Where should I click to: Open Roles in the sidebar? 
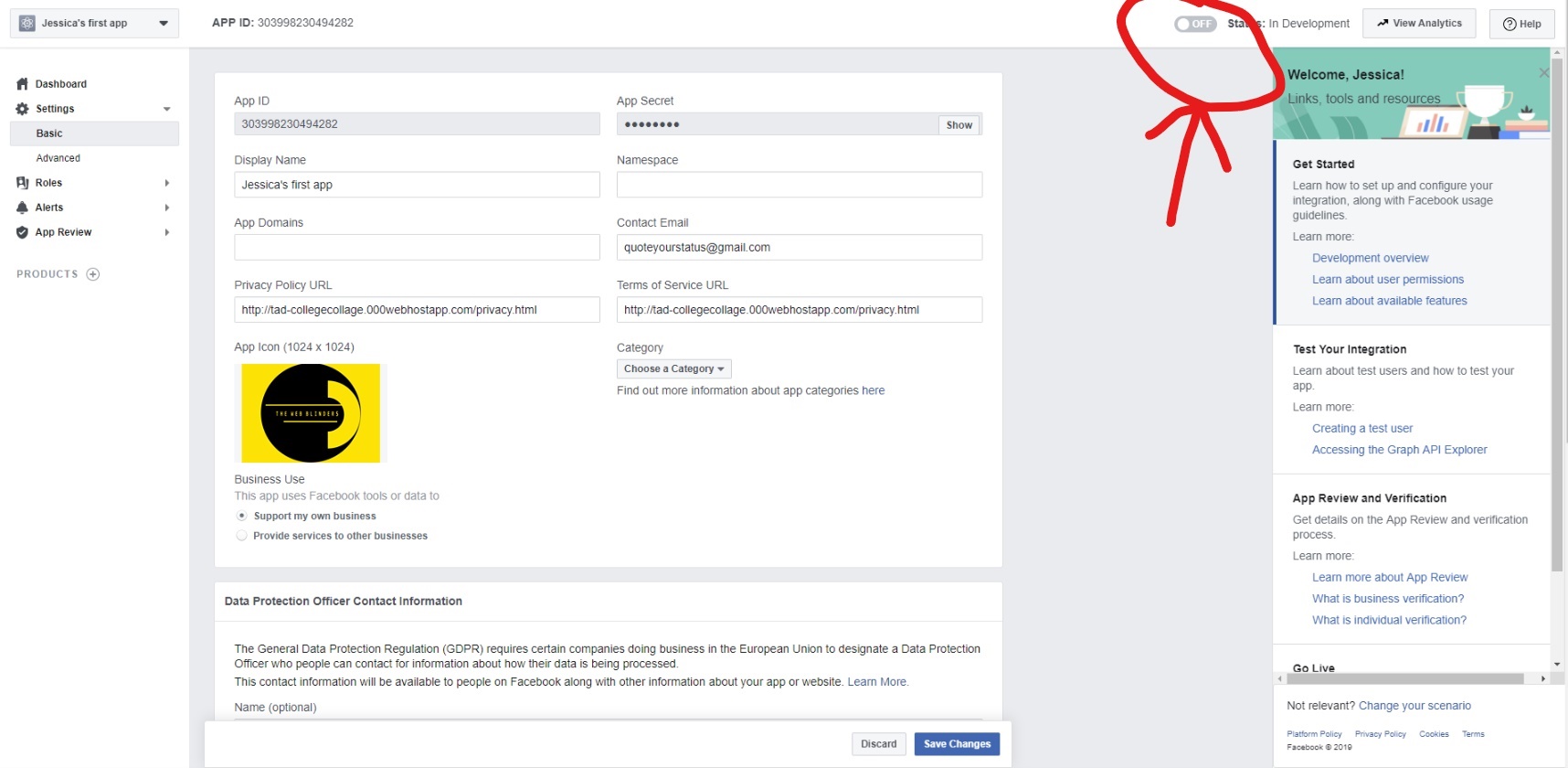click(48, 183)
